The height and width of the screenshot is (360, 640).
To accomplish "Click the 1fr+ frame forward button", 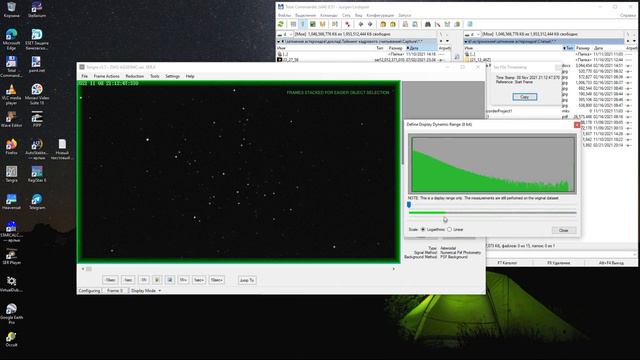I will [183, 280].
